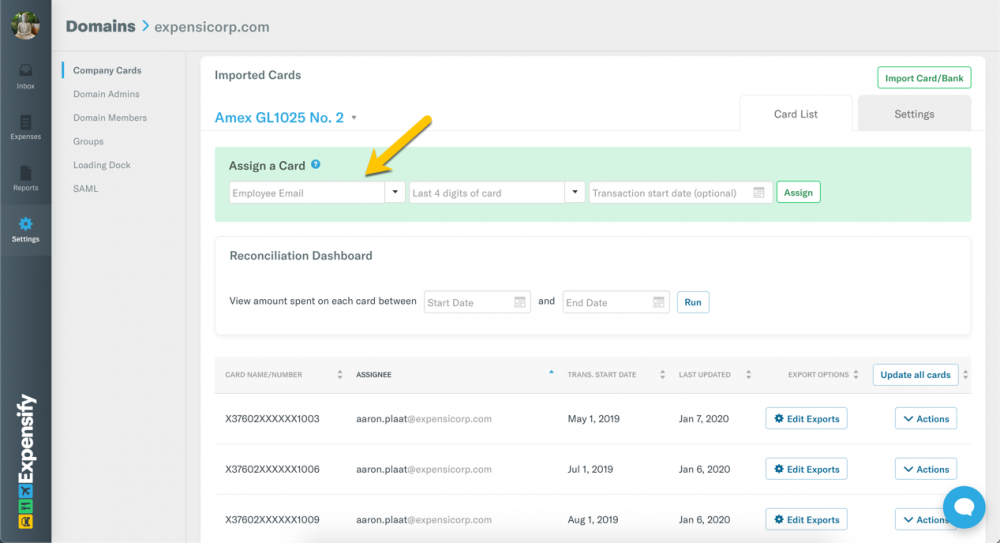Open the Start Date calendar icon
Viewport: 1000px width, 543px height.
click(520, 302)
